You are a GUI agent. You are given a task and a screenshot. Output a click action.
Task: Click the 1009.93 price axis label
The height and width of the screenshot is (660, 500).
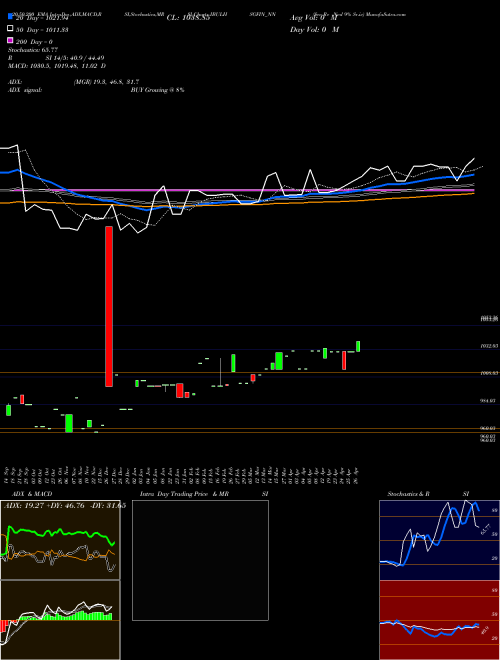[489, 373]
